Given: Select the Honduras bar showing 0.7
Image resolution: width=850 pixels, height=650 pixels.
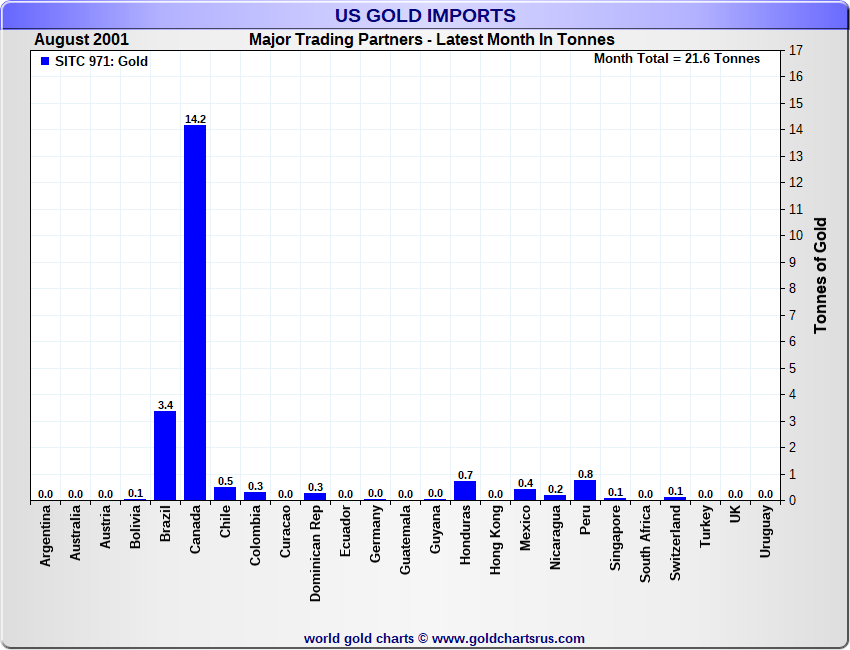Looking at the screenshot, I should click(465, 491).
